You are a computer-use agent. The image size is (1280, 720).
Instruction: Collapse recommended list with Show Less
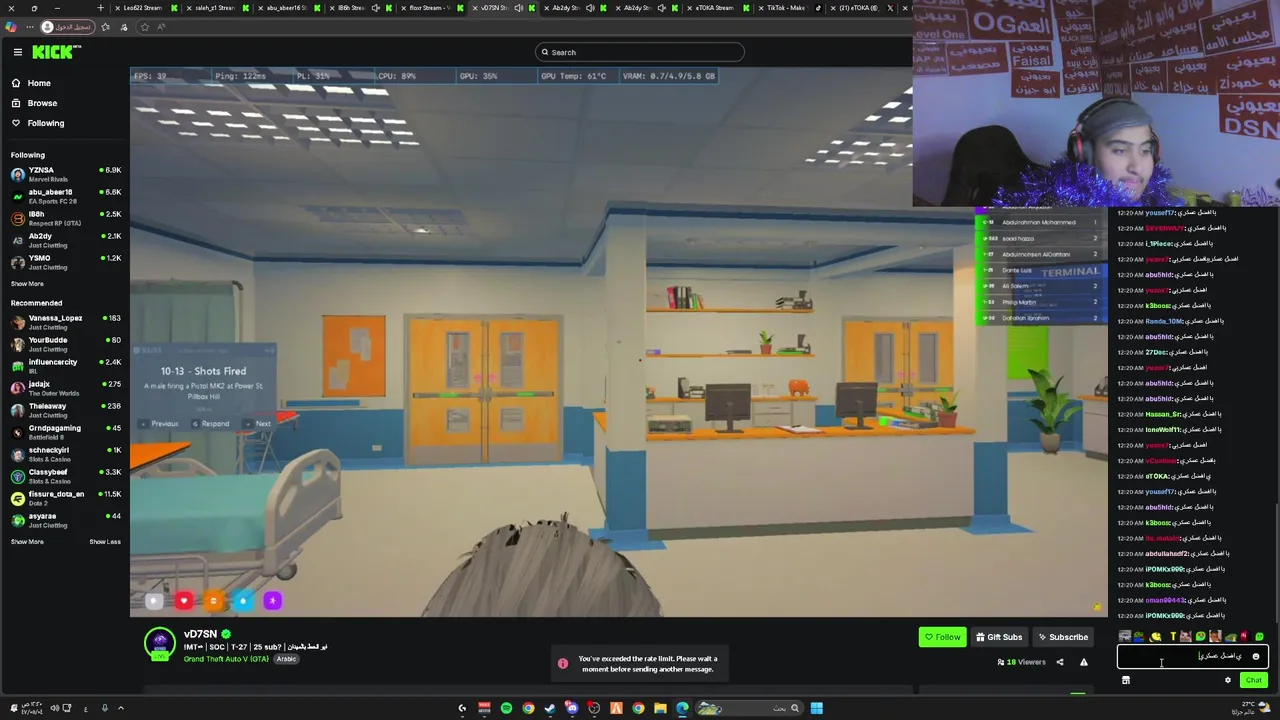coord(105,542)
